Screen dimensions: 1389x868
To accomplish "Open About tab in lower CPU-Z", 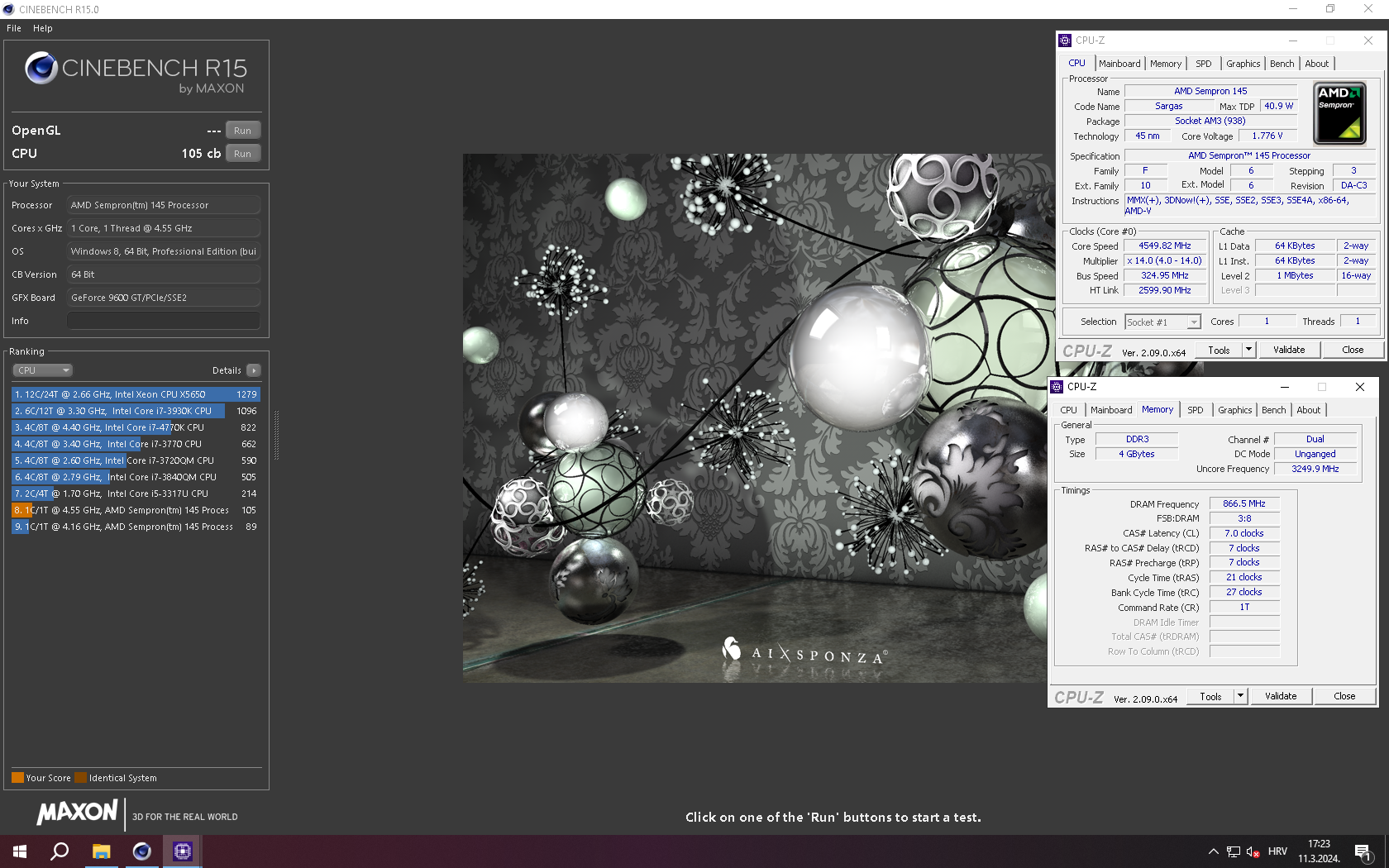I will coord(1309,410).
